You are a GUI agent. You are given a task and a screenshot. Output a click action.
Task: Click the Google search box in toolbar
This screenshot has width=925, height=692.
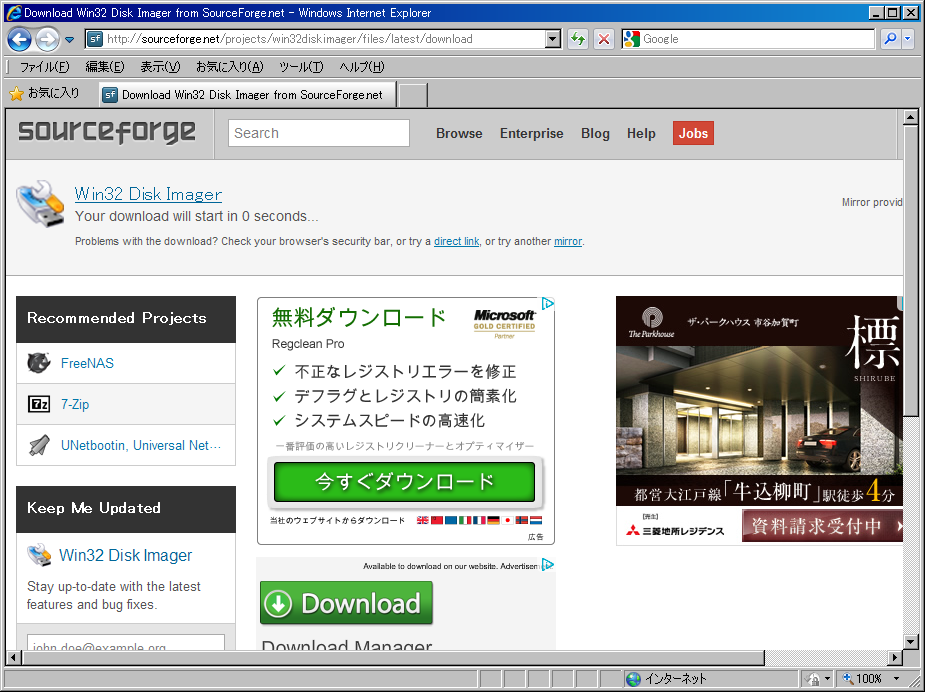pyautogui.click(x=757, y=39)
